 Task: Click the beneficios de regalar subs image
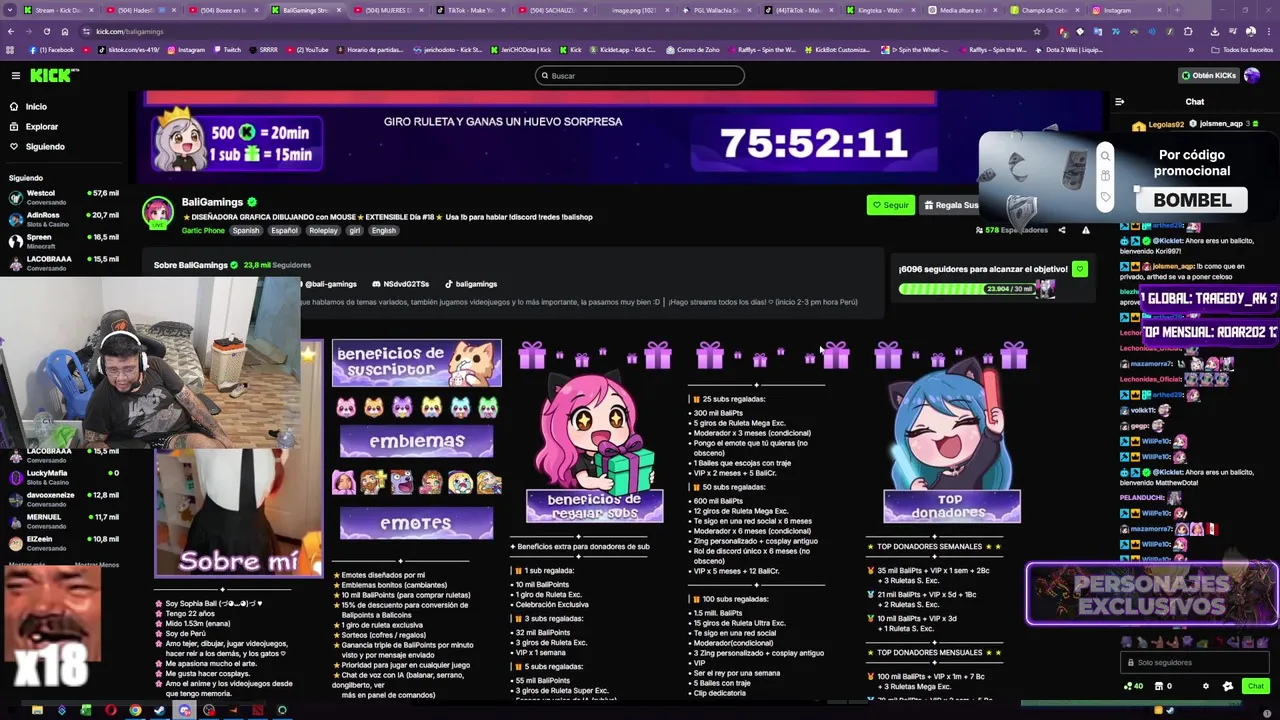tap(594, 448)
